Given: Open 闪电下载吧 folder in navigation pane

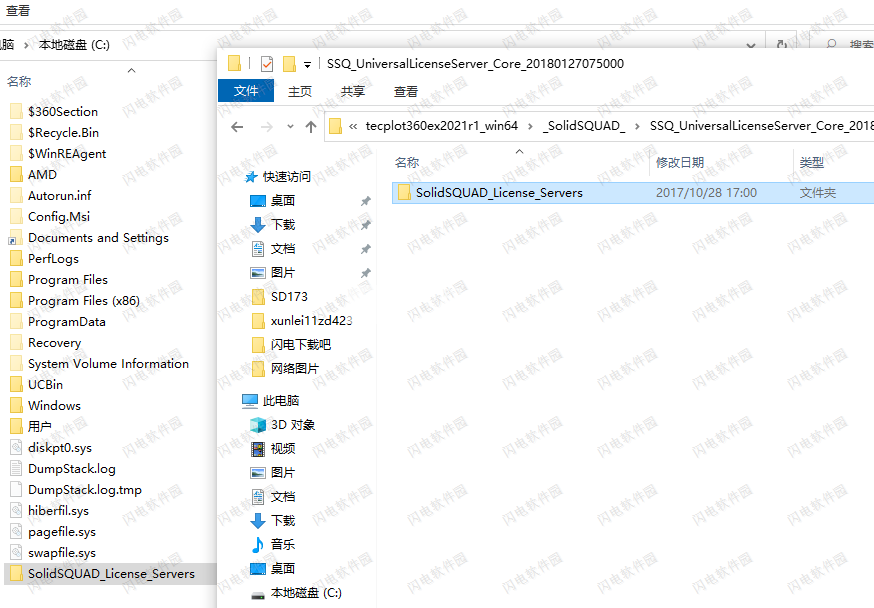Looking at the screenshot, I should point(291,344).
